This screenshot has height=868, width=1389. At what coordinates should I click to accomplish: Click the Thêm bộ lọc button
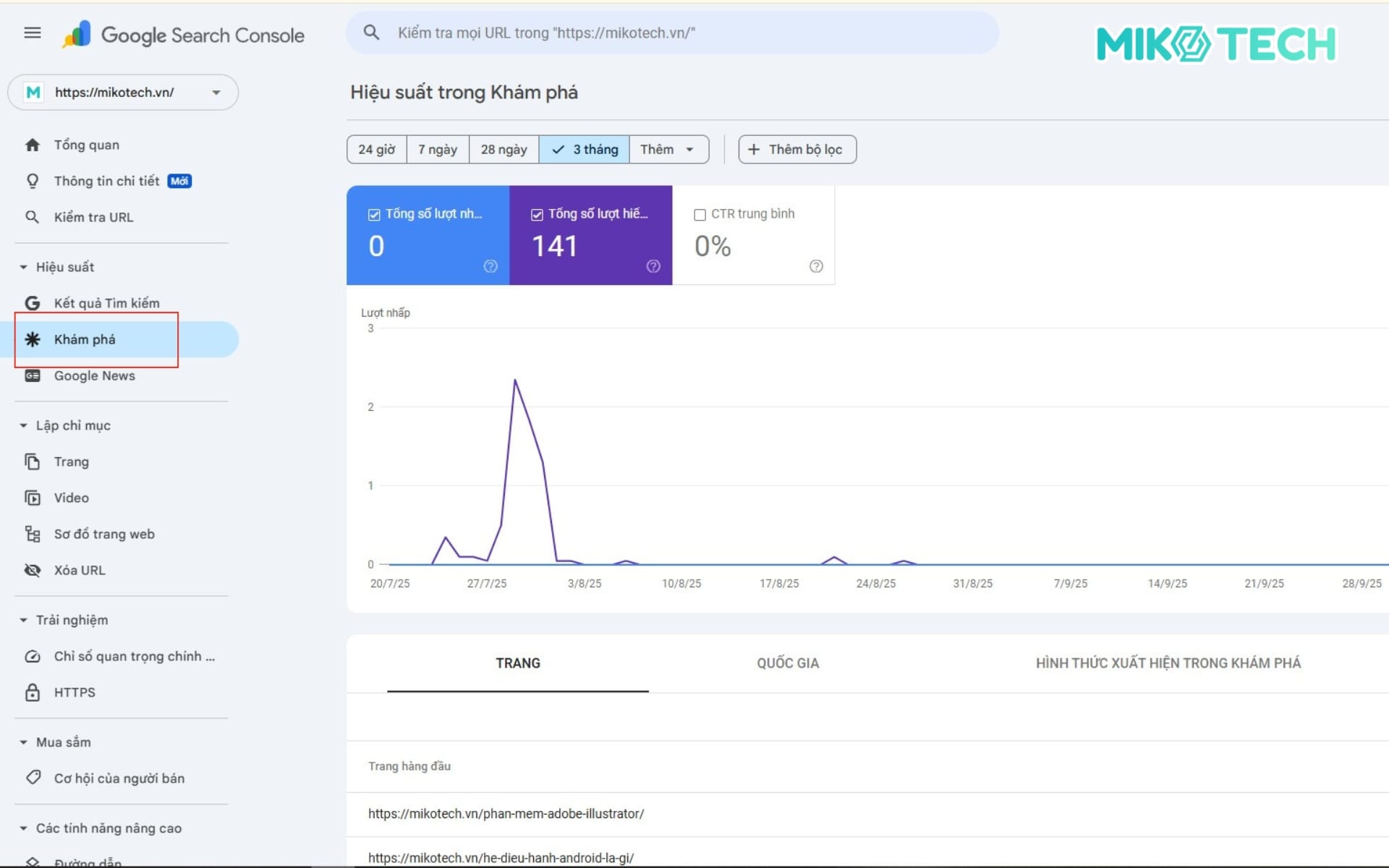[x=797, y=149]
